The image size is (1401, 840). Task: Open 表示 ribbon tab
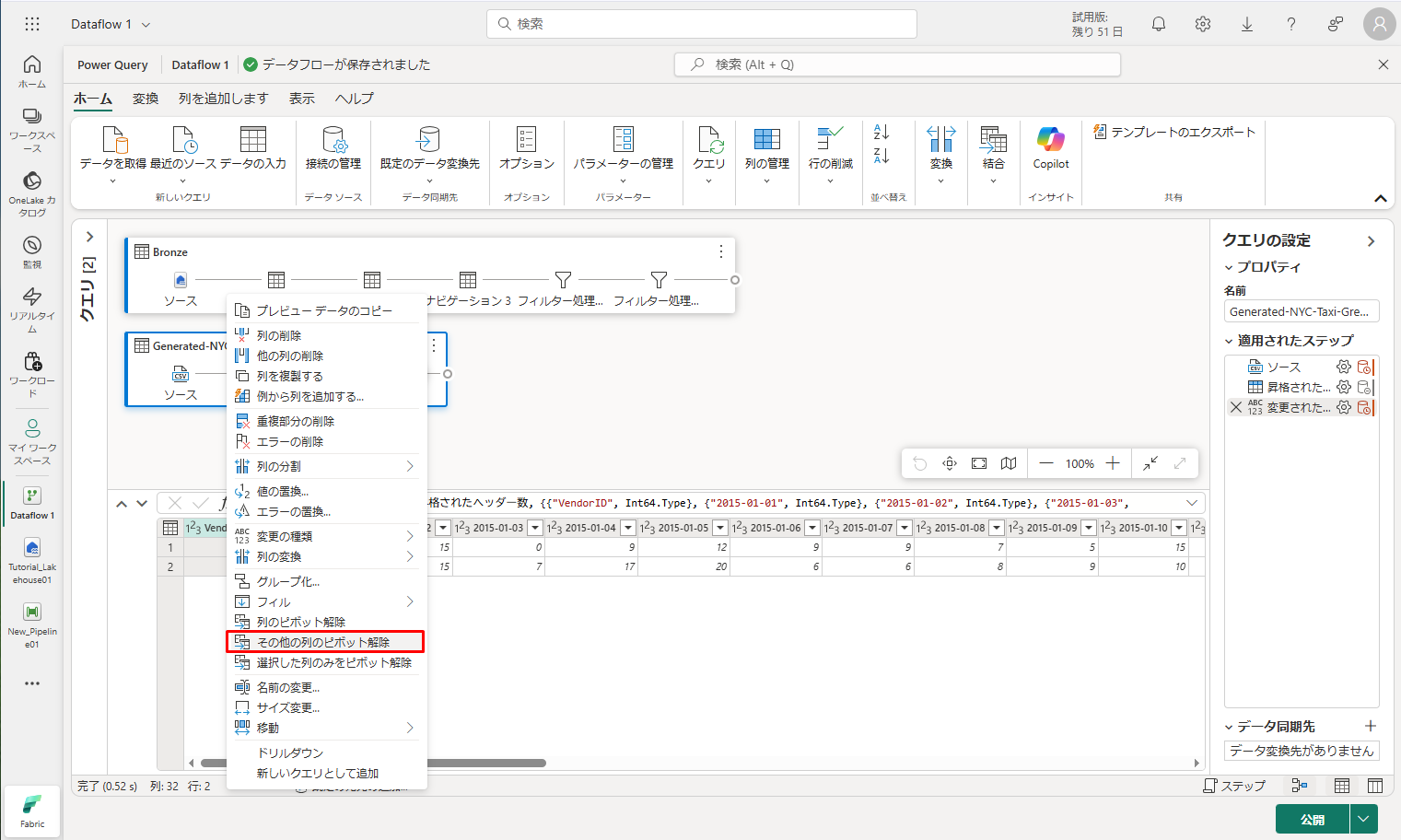click(x=301, y=99)
